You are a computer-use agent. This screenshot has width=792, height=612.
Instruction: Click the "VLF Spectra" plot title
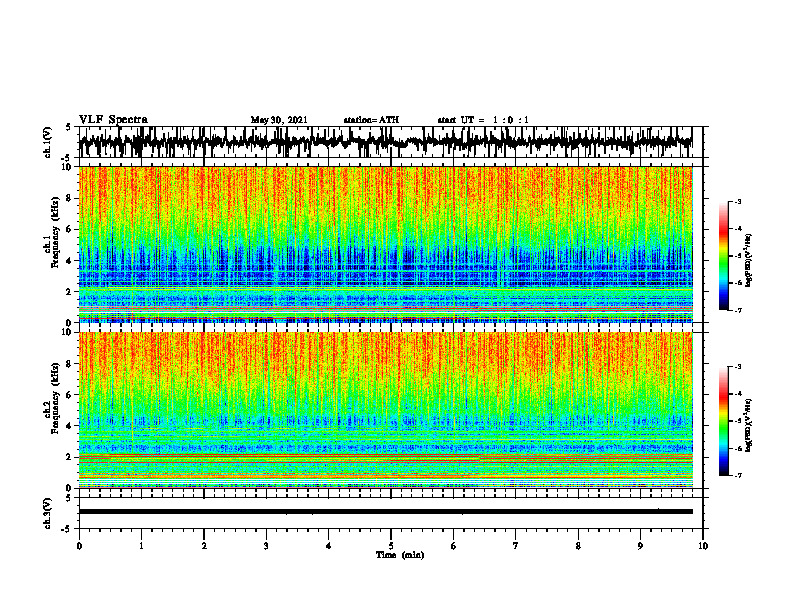[x=113, y=120]
